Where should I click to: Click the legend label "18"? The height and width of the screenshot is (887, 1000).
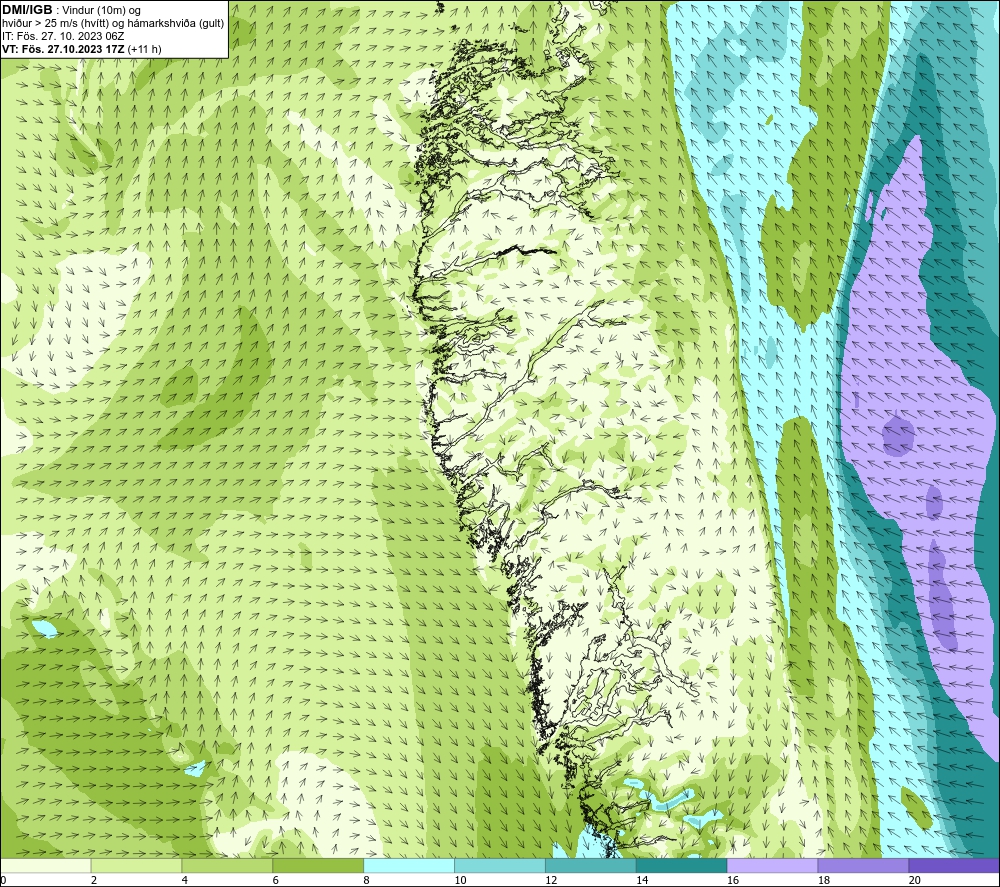824,881
